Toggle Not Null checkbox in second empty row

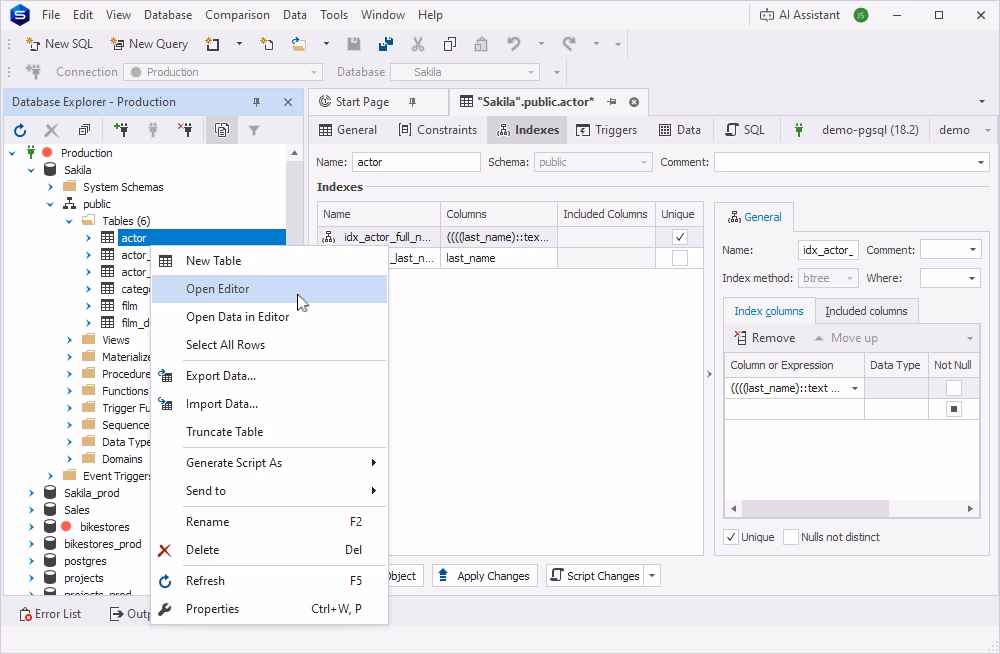tap(953, 409)
